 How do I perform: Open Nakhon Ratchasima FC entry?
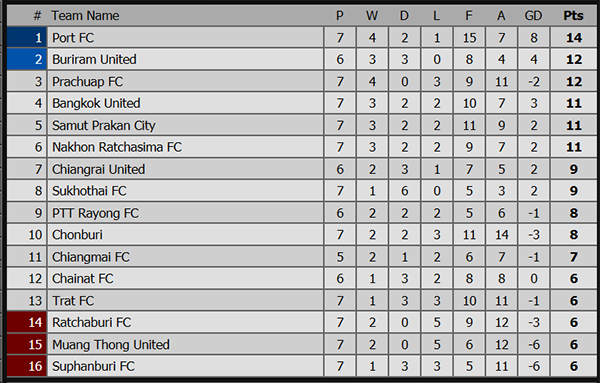117,147
